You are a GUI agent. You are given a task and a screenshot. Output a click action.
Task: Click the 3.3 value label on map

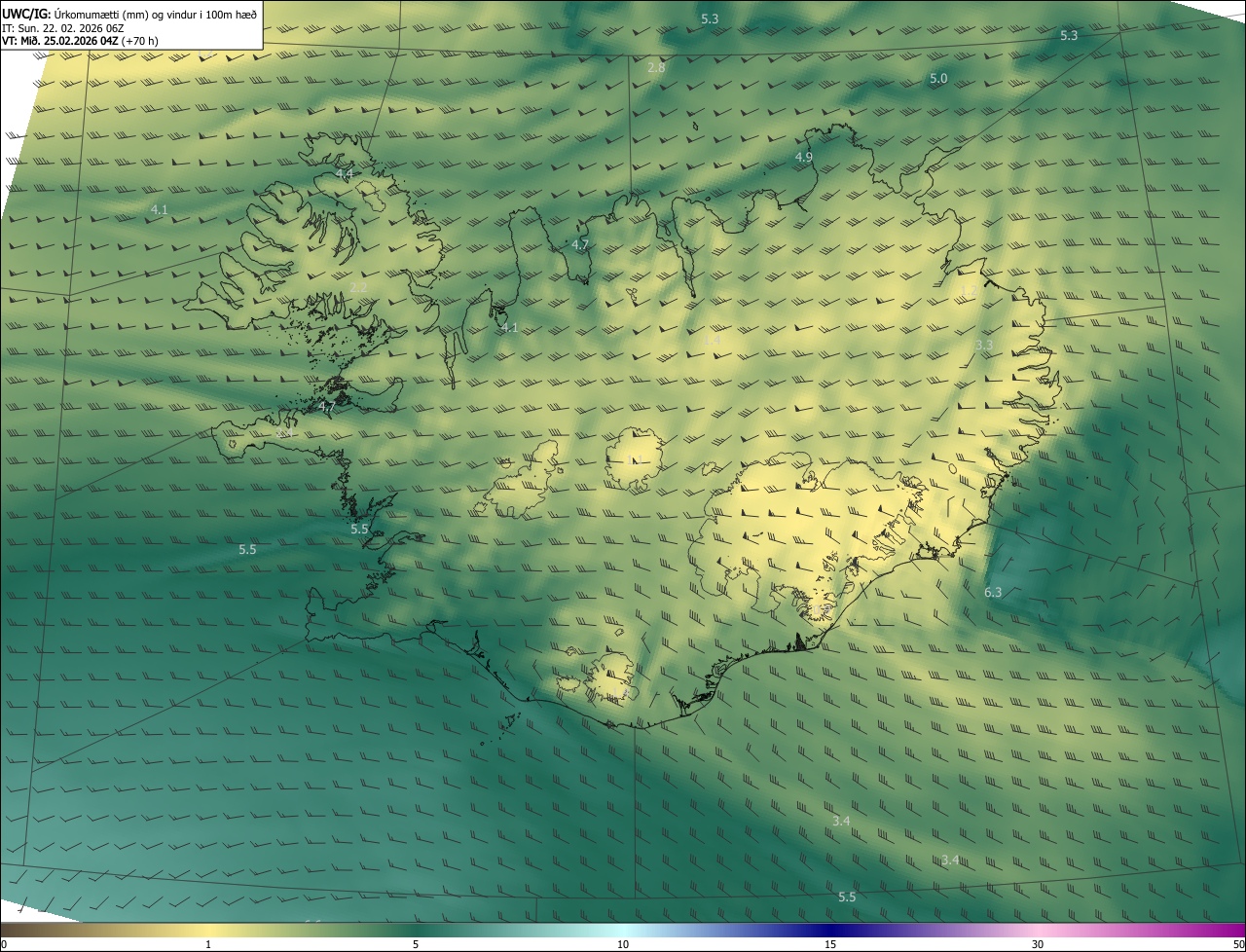[984, 345]
